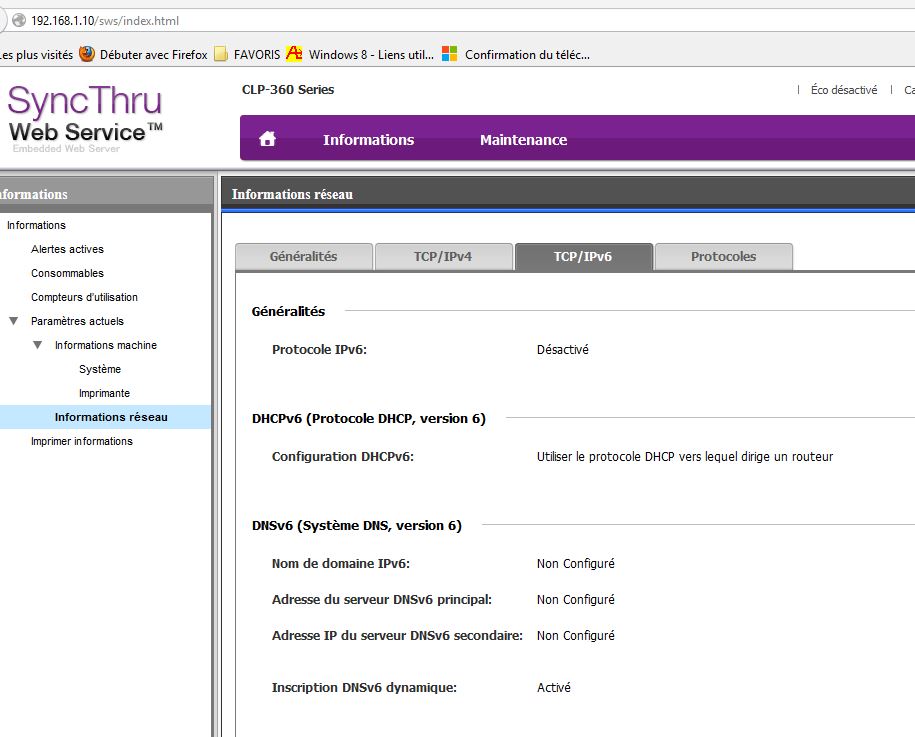Click the Firefox icon beside Débuter avec Firefox

click(87, 54)
